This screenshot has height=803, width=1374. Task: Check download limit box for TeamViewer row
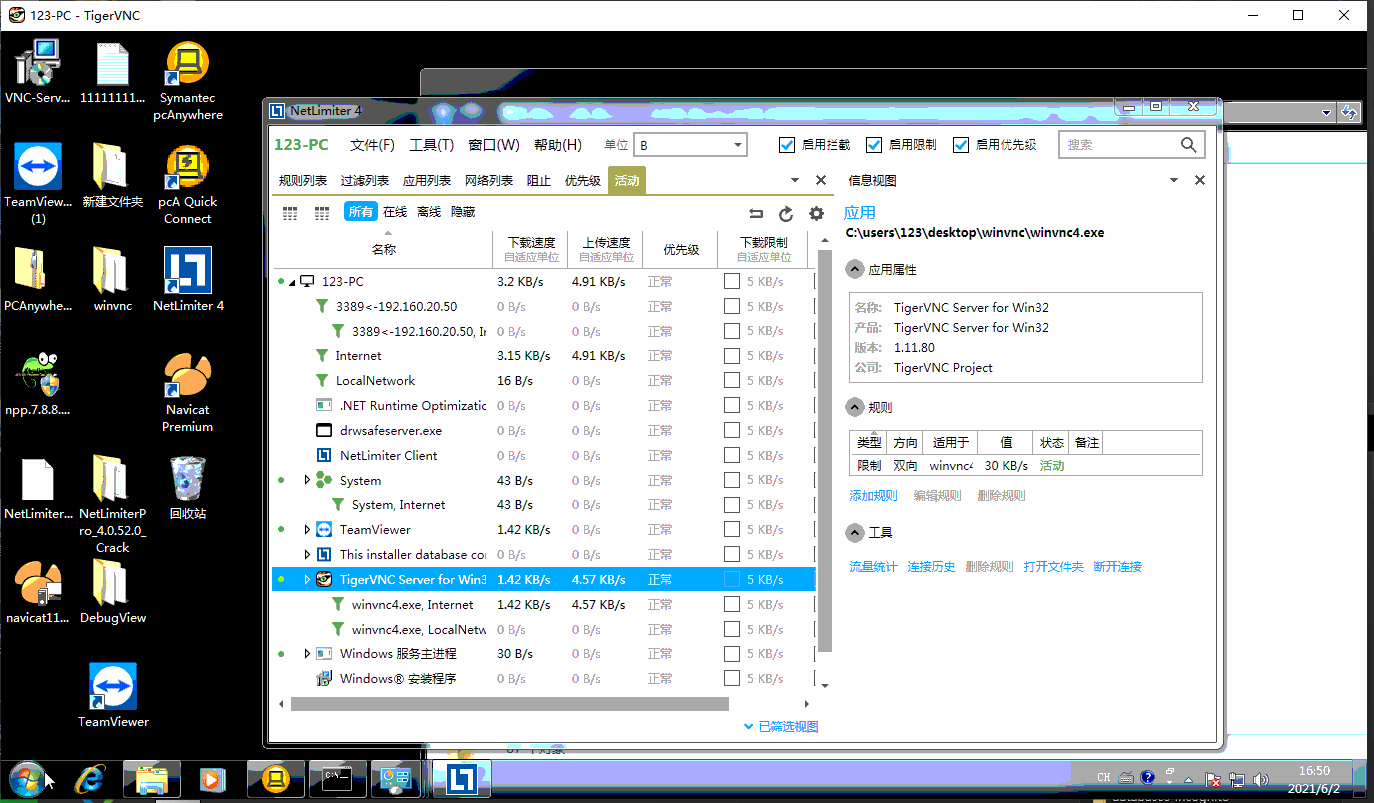point(732,529)
